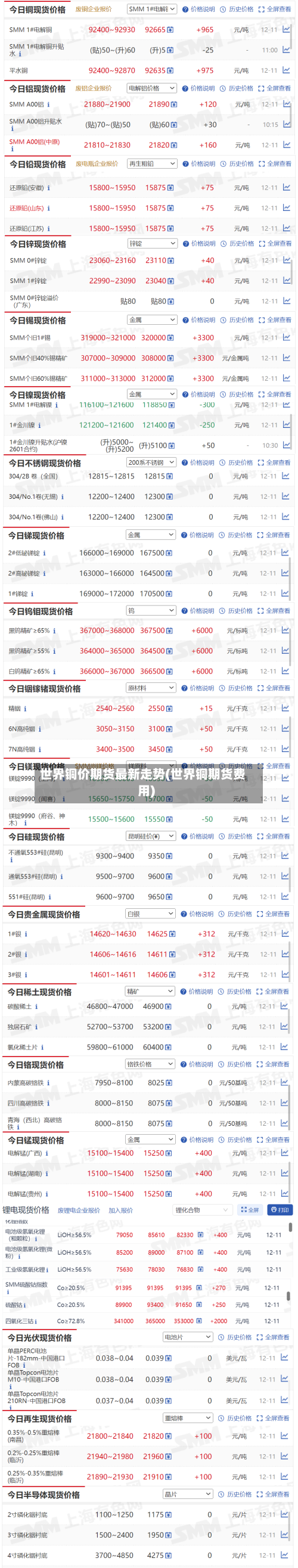Image resolution: width=298 pixels, height=1568 pixels.
Task: Expand the 电池片 dropdown
Action: tap(188, 1337)
